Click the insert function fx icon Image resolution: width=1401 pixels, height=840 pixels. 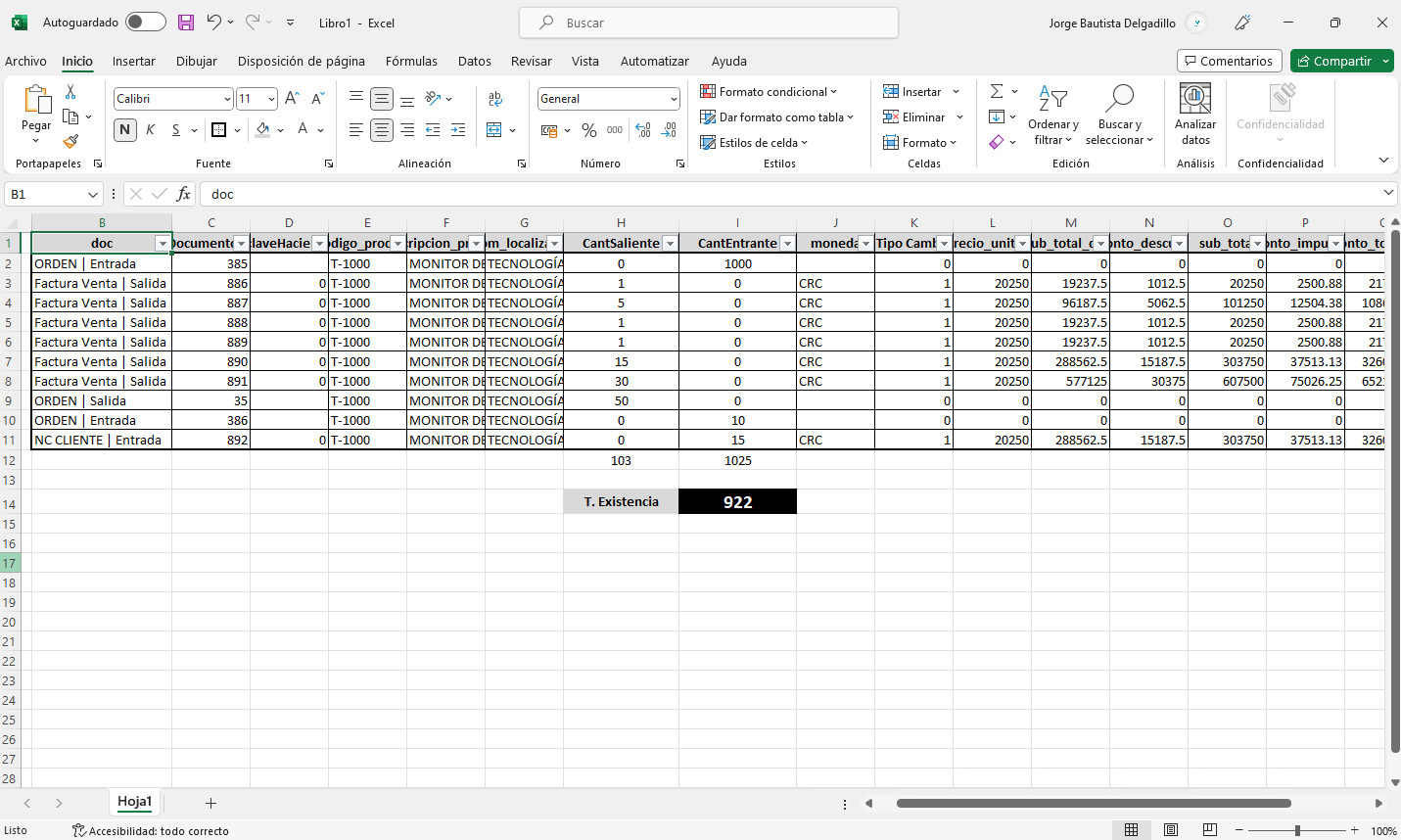coord(183,194)
